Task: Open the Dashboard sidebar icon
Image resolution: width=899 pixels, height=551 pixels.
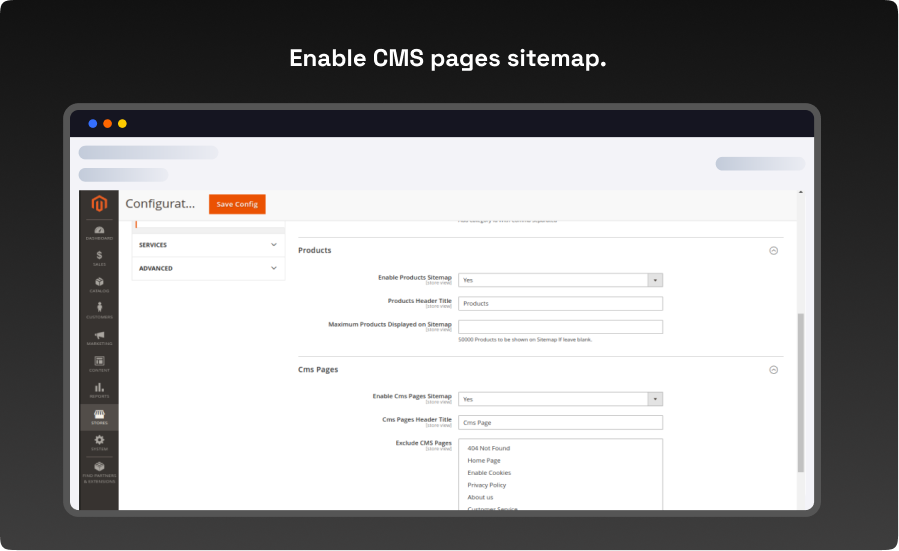Action: 99,232
